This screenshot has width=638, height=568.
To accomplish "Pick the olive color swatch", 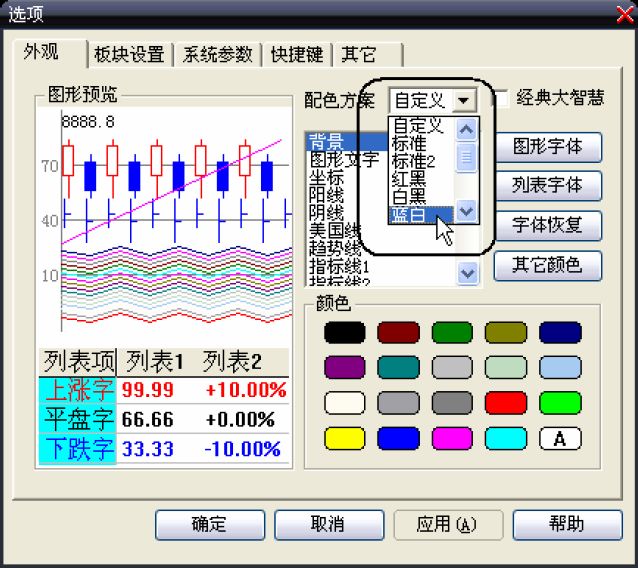I will (x=506, y=333).
